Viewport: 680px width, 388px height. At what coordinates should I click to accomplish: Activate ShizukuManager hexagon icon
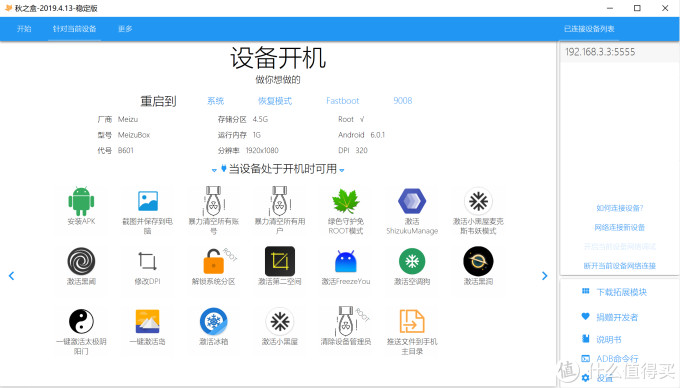tap(412, 201)
